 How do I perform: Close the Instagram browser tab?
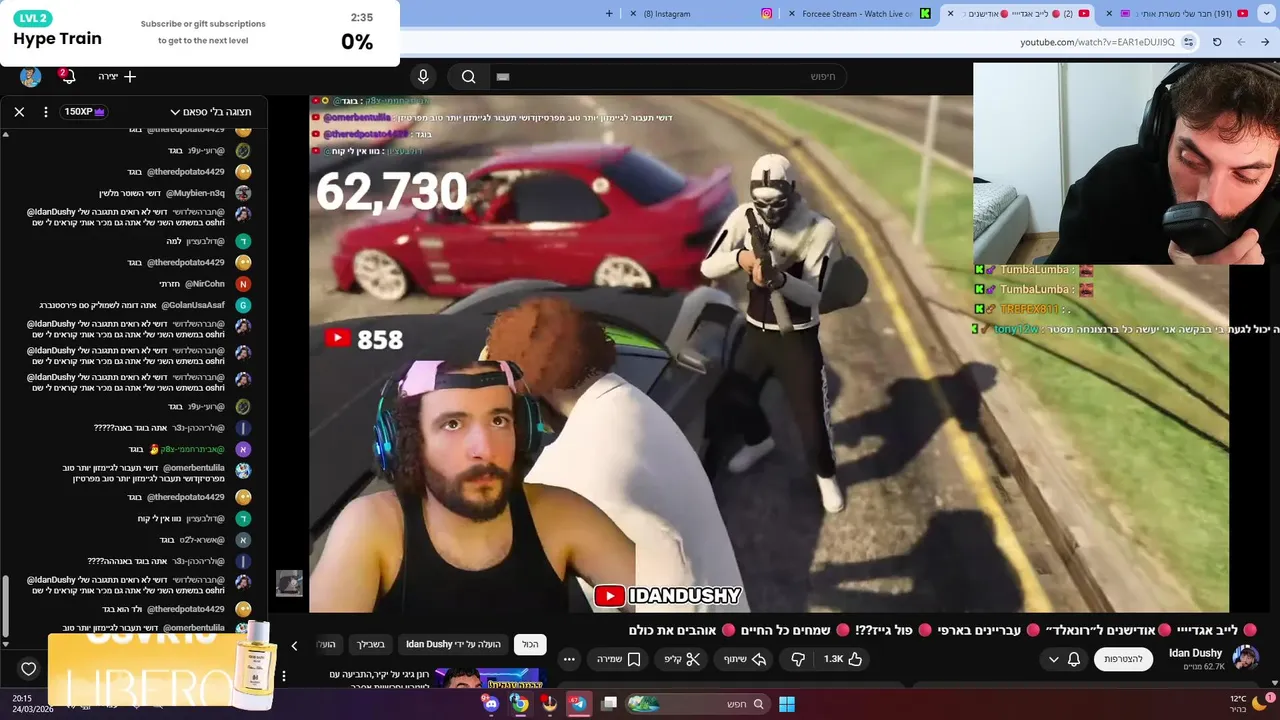(x=632, y=14)
